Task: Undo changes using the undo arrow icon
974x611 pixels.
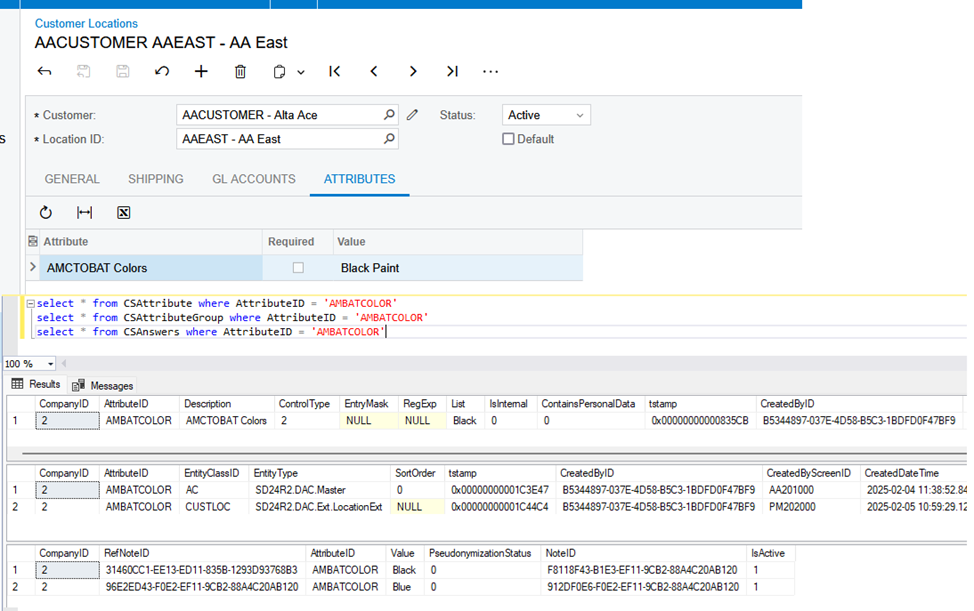Action: (x=164, y=71)
